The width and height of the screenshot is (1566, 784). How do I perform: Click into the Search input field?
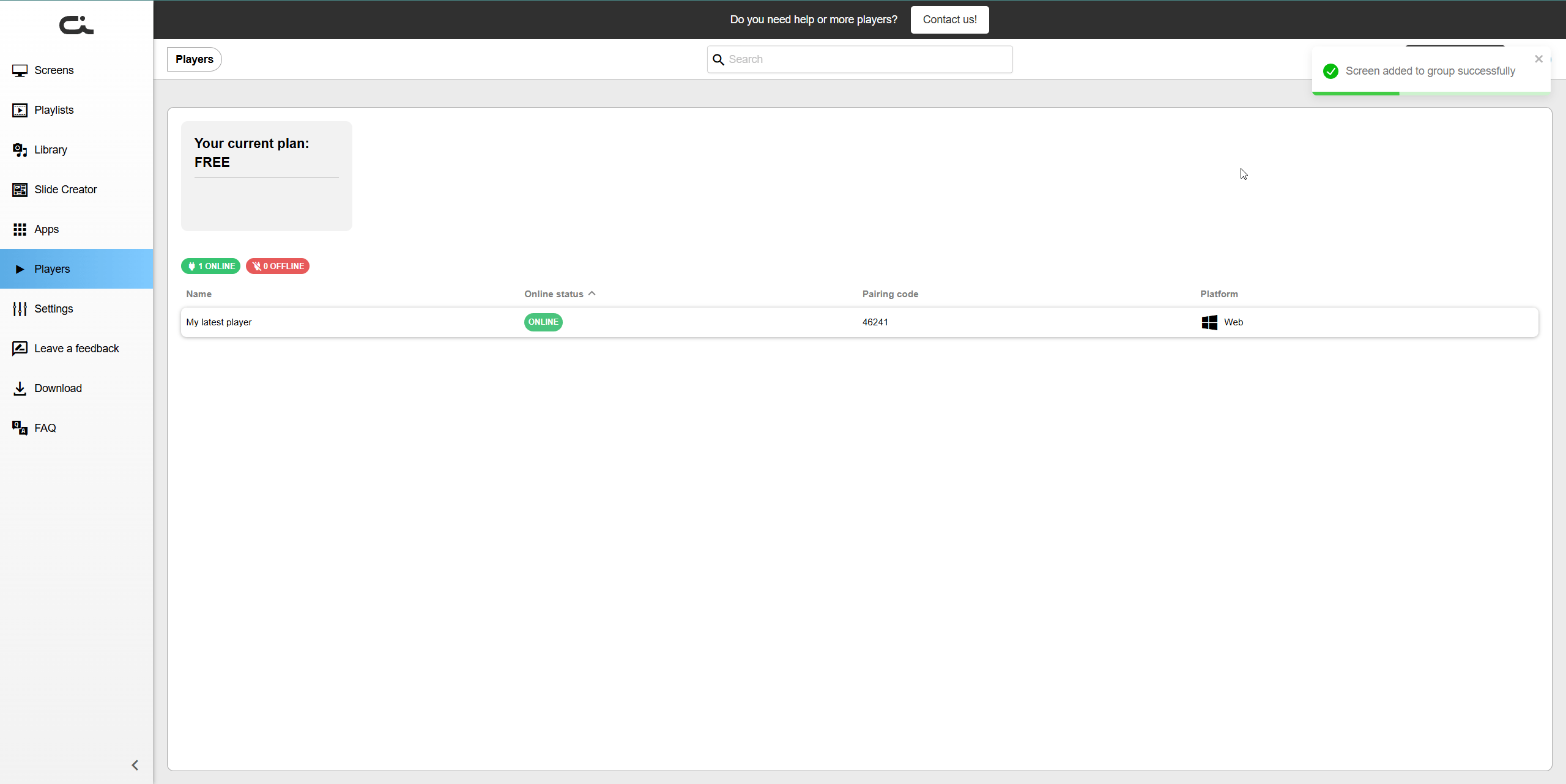click(x=867, y=59)
